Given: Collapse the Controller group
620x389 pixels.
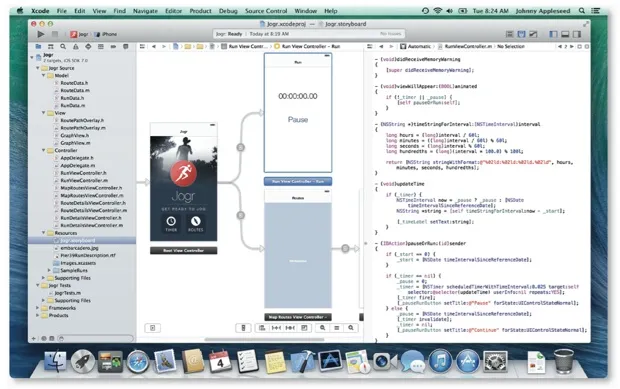Looking at the screenshot, I should pyautogui.click(x=43, y=151).
